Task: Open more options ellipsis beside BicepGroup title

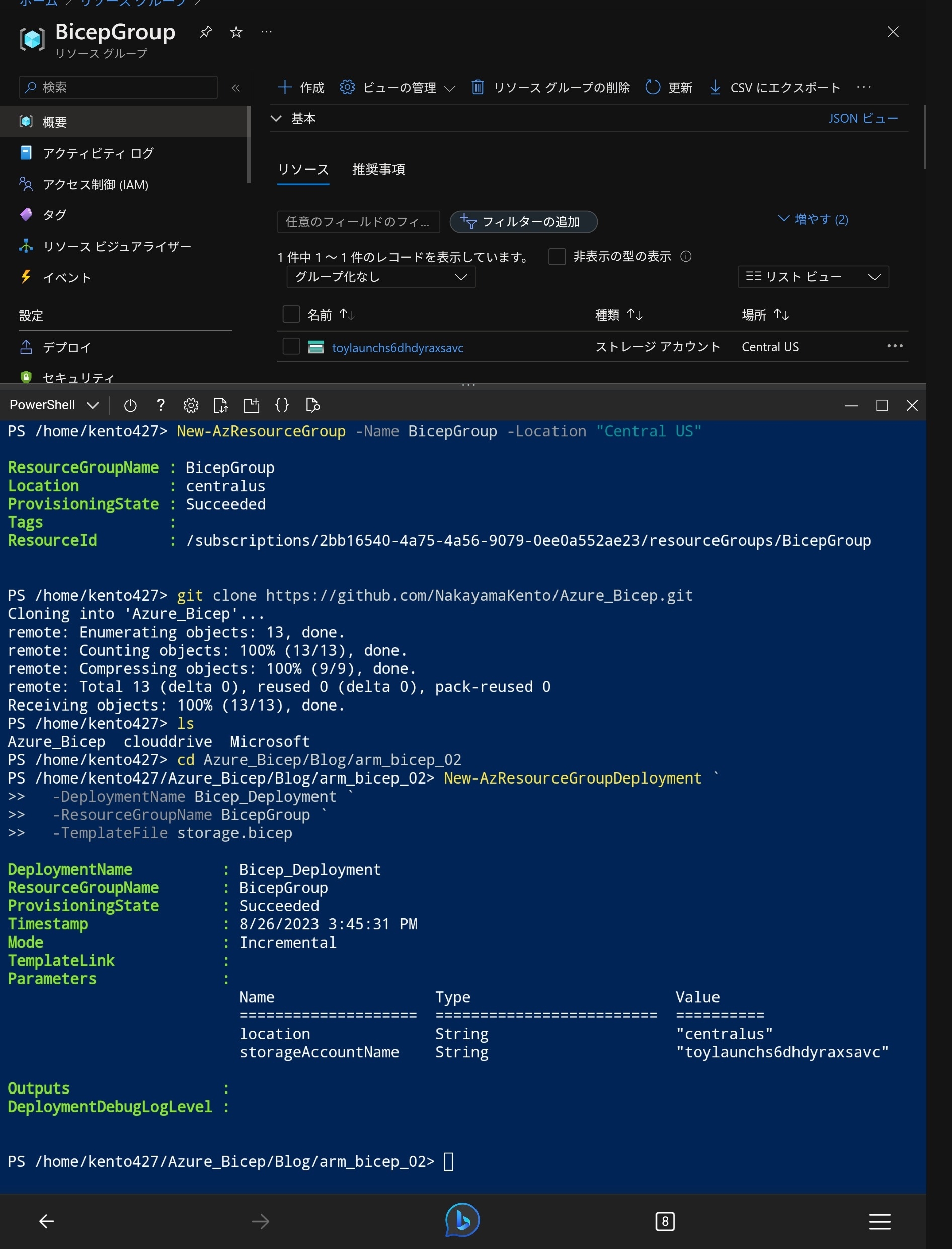Action: click(266, 32)
